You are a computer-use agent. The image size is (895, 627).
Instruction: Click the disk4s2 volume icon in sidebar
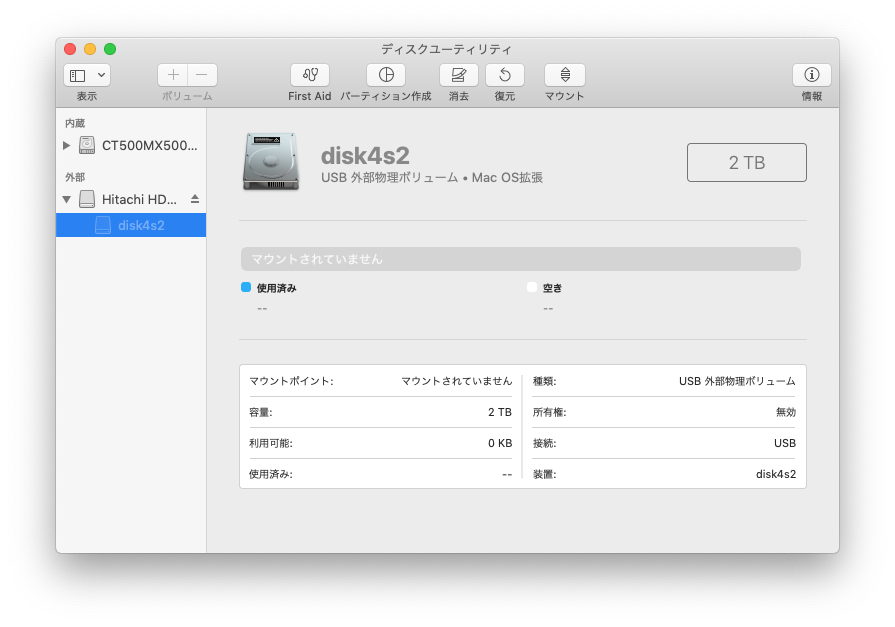103,225
